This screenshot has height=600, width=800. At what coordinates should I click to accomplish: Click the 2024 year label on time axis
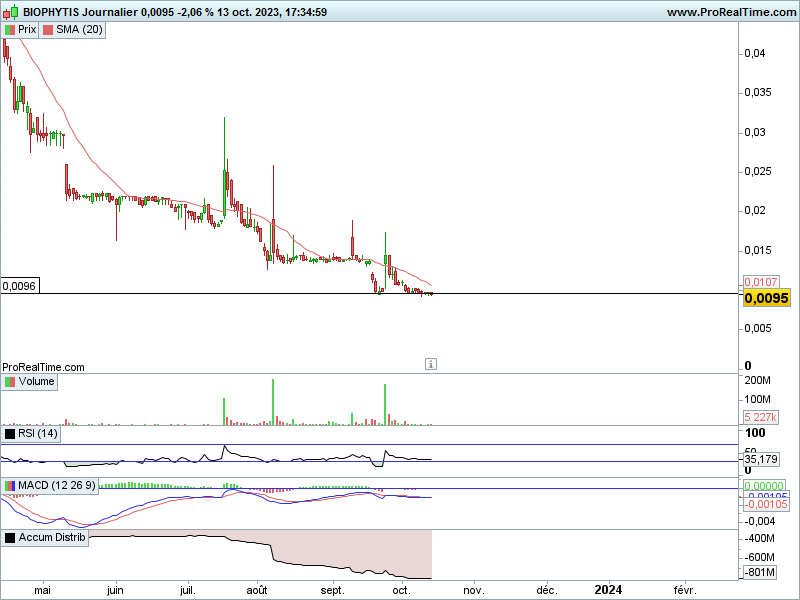(609, 590)
